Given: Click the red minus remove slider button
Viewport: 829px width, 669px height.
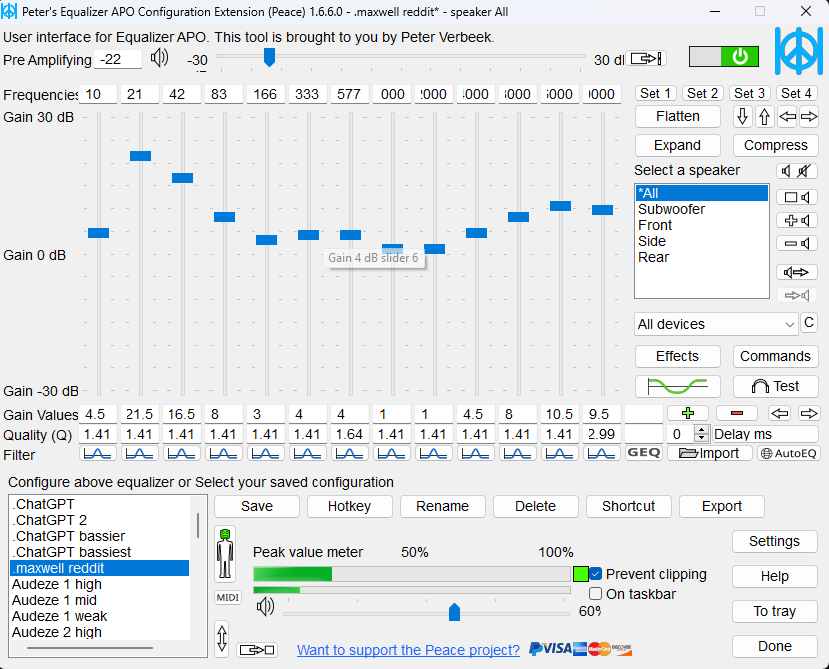Looking at the screenshot, I should point(736,413).
